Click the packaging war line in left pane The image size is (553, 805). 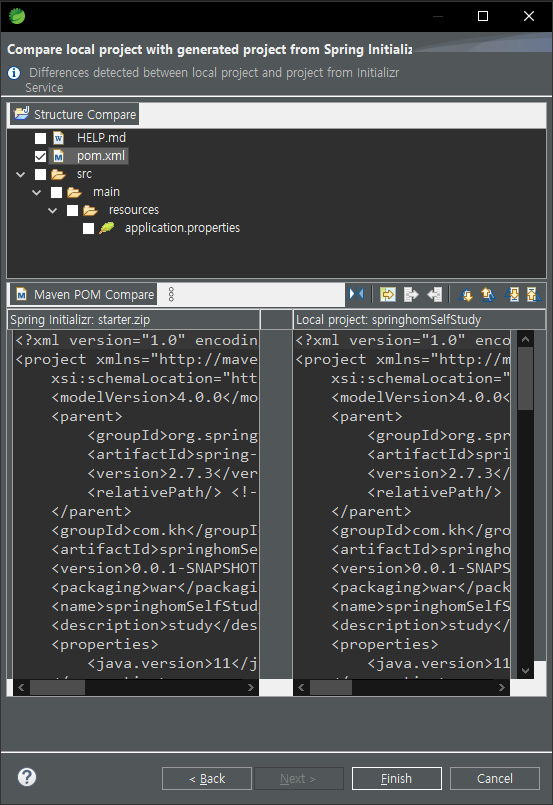pos(154,587)
